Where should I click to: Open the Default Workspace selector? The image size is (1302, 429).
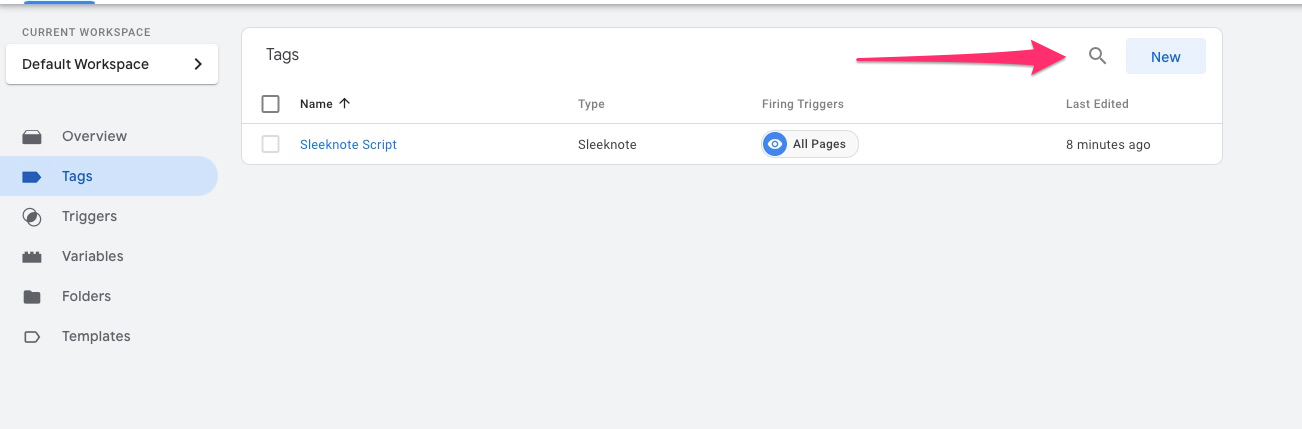[x=112, y=64]
